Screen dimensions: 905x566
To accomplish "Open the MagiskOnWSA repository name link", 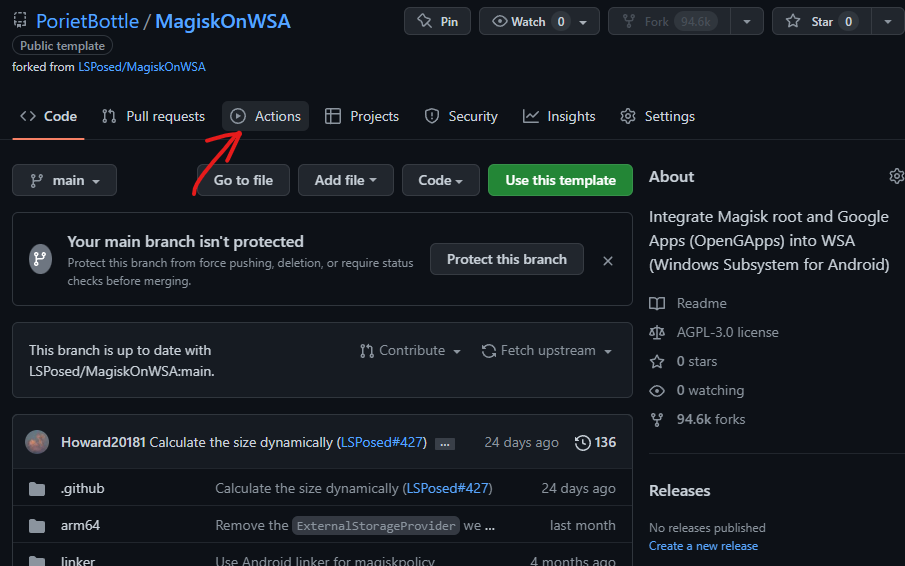I will pos(223,21).
